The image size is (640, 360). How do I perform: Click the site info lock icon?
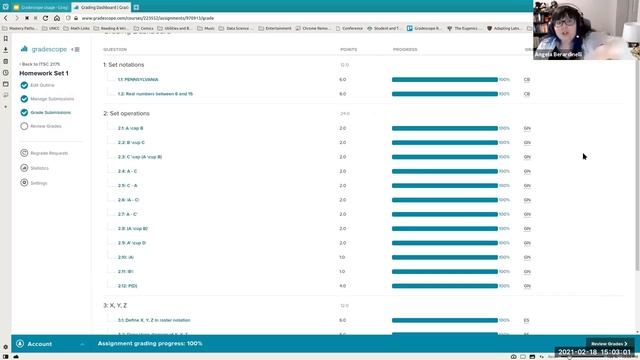[x=76, y=18]
